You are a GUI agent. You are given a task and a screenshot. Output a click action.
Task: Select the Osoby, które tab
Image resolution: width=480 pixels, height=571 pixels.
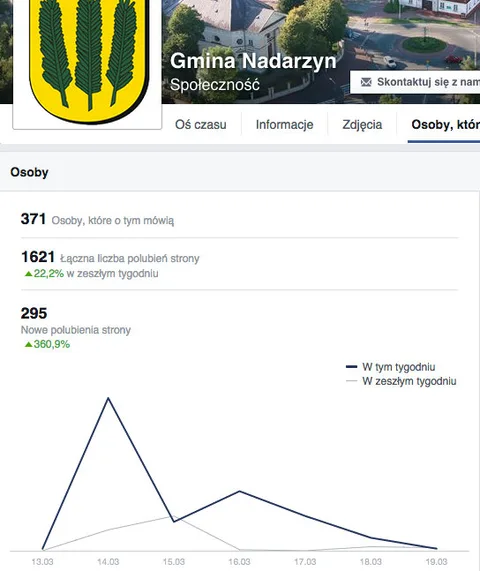click(x=445, y=125)
